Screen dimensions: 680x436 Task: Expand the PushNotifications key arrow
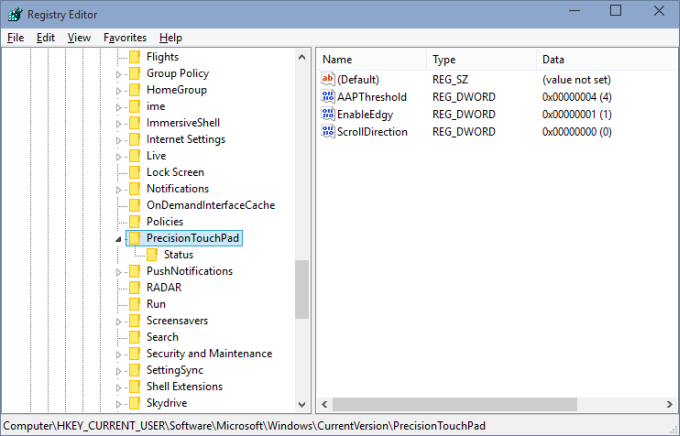(x=119, y=271)
